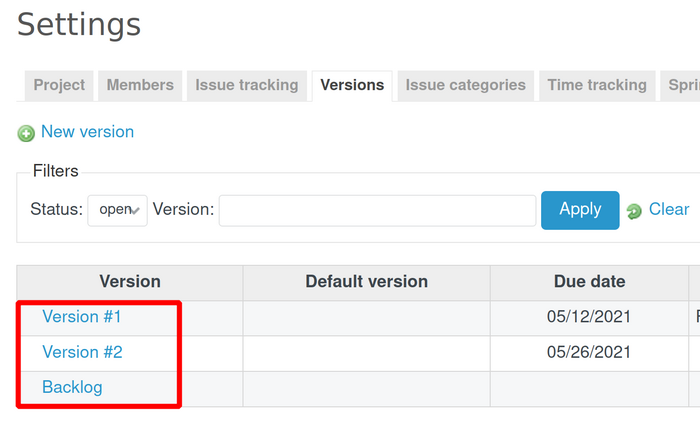Open the Backlog version link
Screen dimensions: 700x426
pos(72,387)
